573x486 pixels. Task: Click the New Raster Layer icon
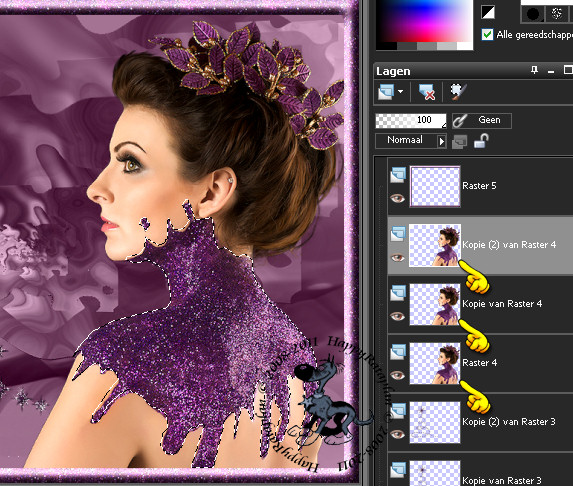click(x=386, y=91)
